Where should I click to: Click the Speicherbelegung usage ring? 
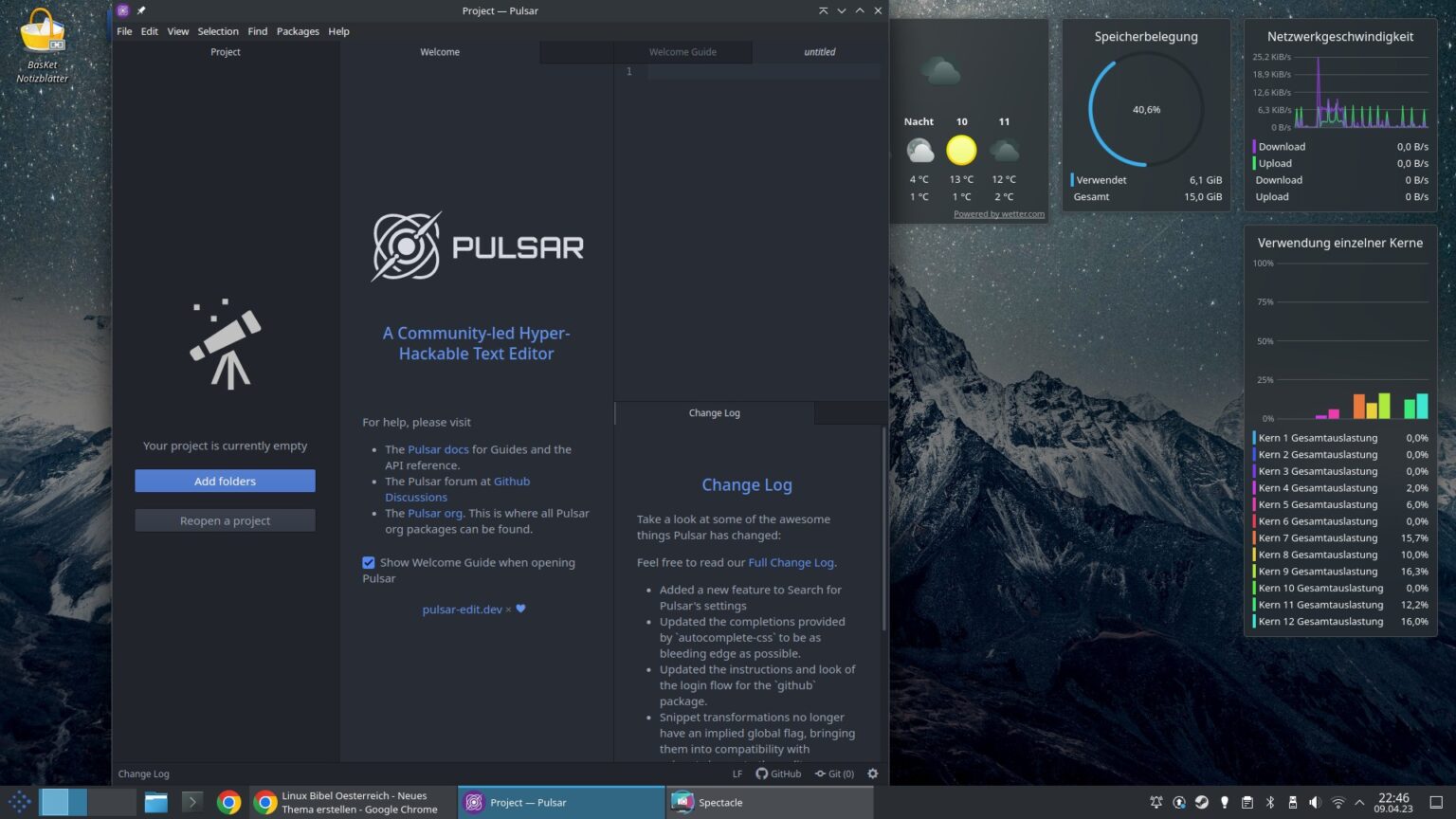pyautogui.click(x=1146, y=109)
